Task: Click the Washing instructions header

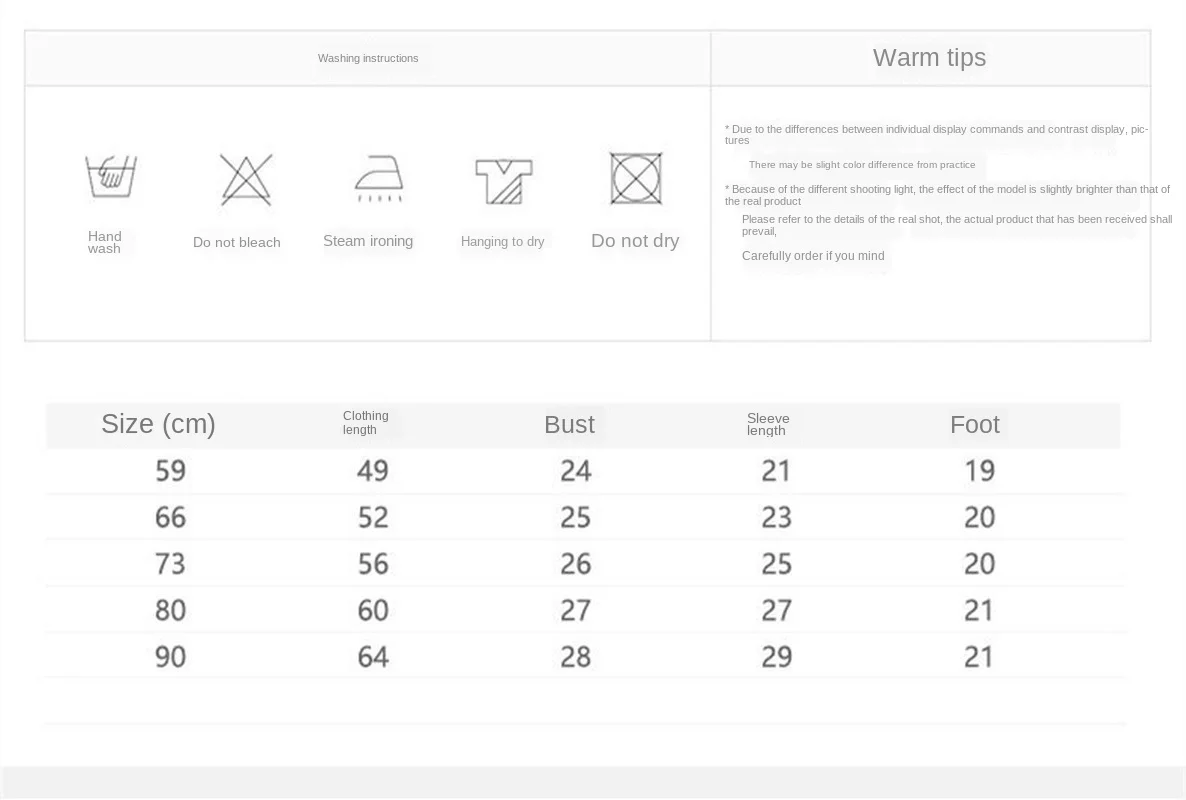Action: click(x=368, y=58)
